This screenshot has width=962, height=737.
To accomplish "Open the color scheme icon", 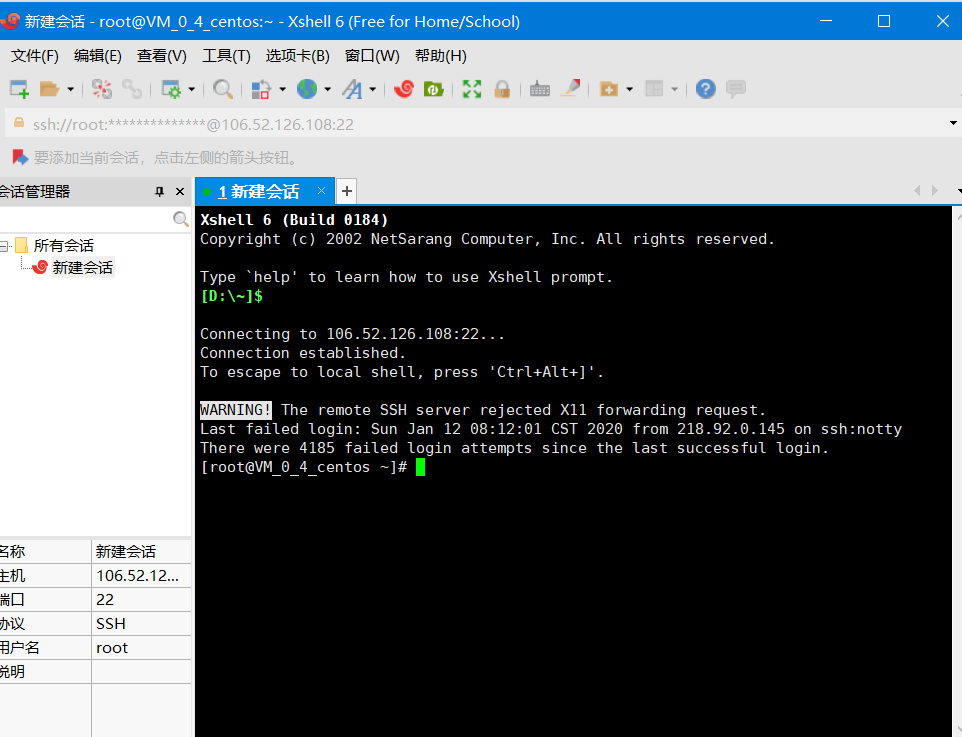I will point(261,89).
